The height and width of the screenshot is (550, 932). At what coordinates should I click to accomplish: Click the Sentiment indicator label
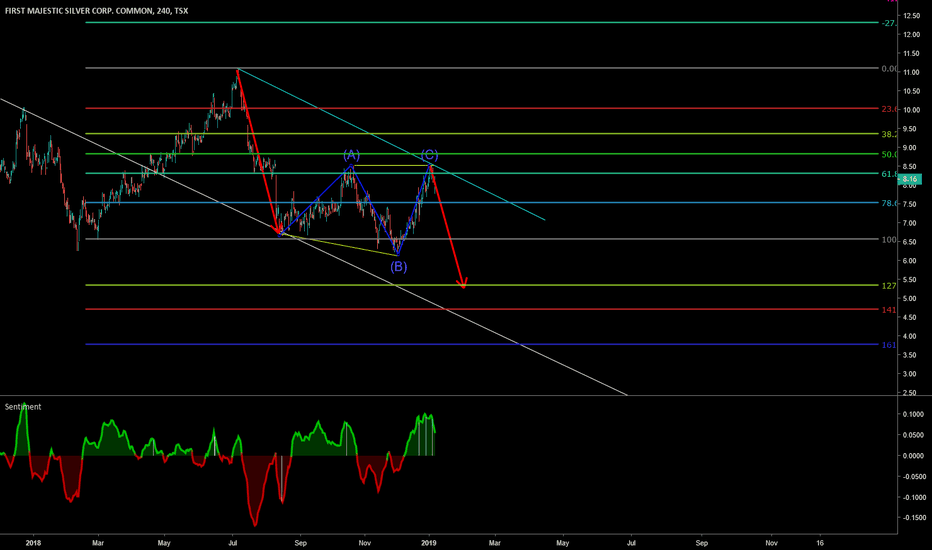[x=23, y=407]
